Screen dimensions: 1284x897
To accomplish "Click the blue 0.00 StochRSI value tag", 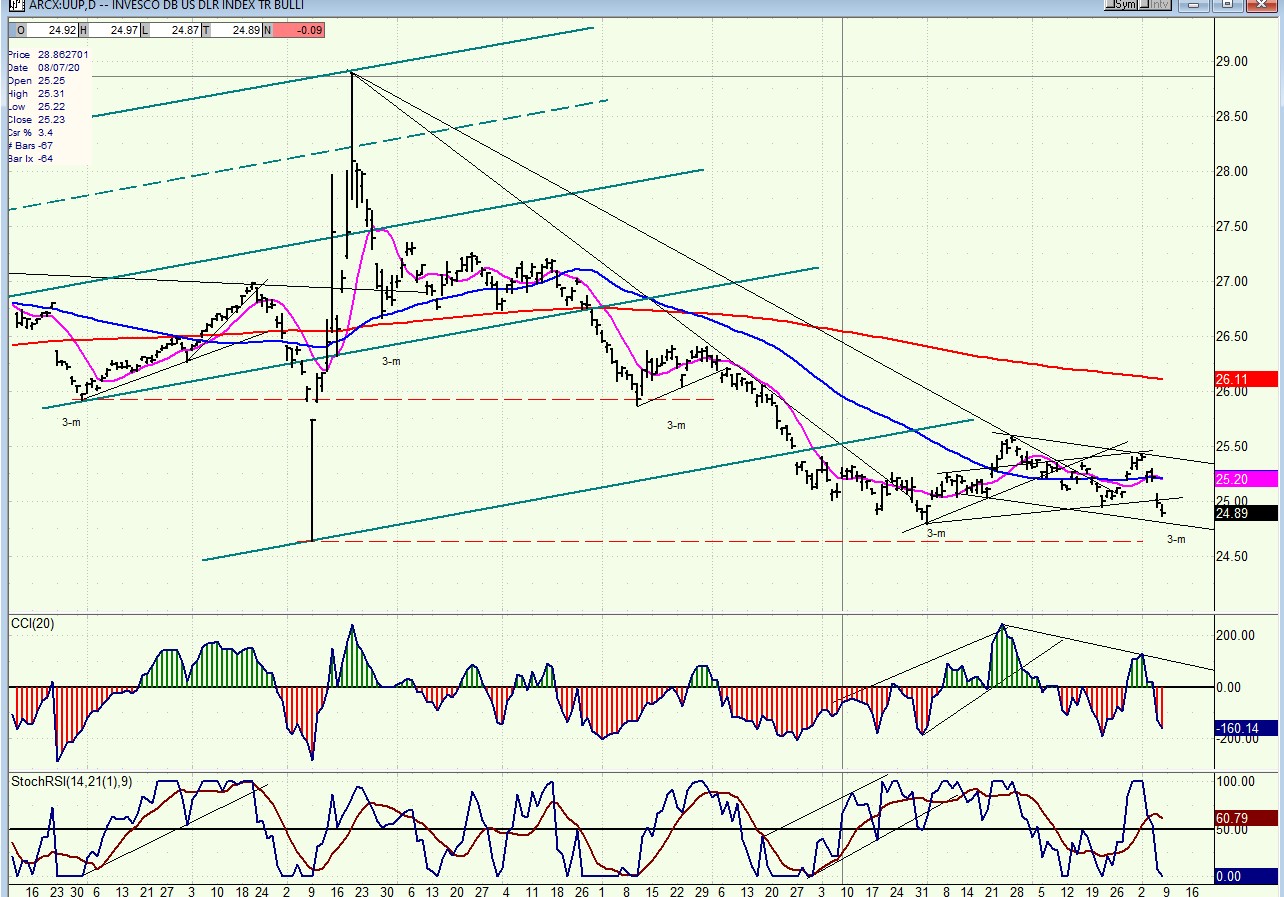I will [x=1245, y=877].
